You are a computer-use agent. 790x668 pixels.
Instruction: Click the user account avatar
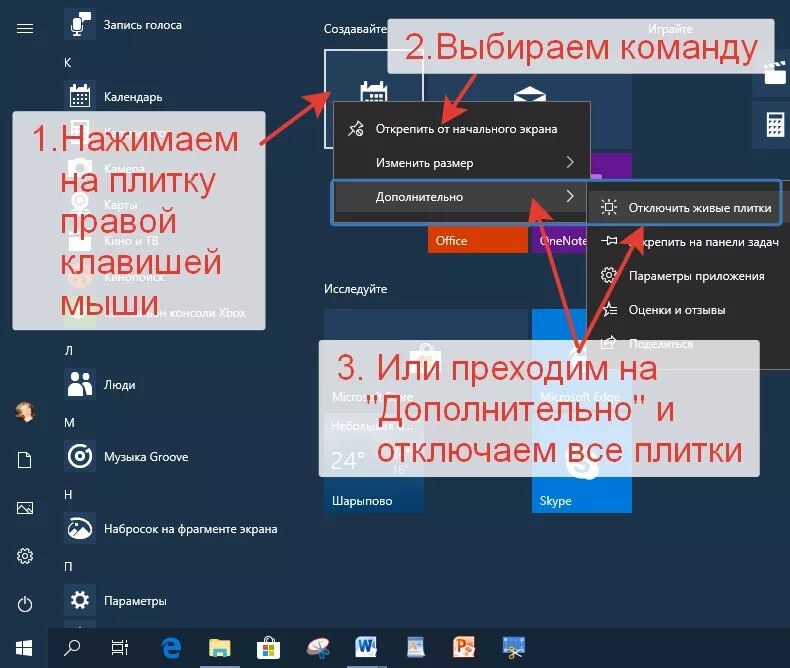coord(25,412)
